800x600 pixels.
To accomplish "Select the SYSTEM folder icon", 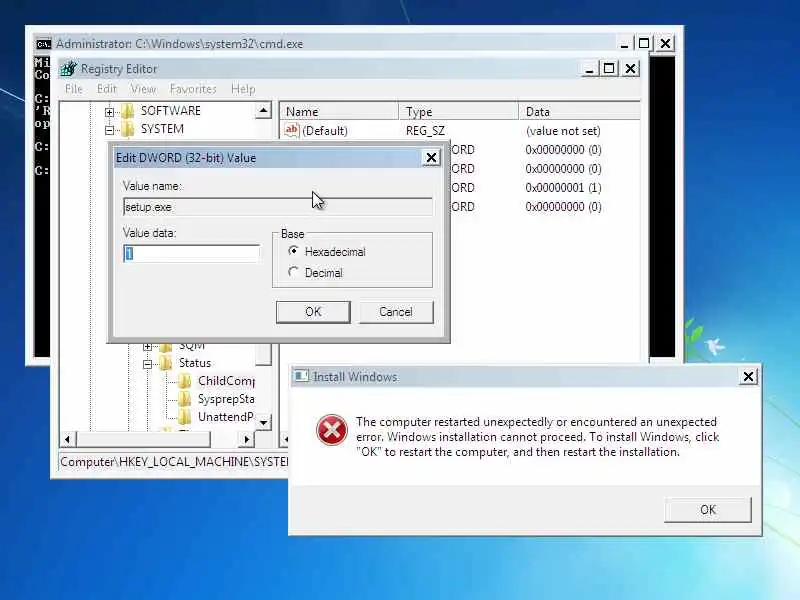I will pos(128,129).
